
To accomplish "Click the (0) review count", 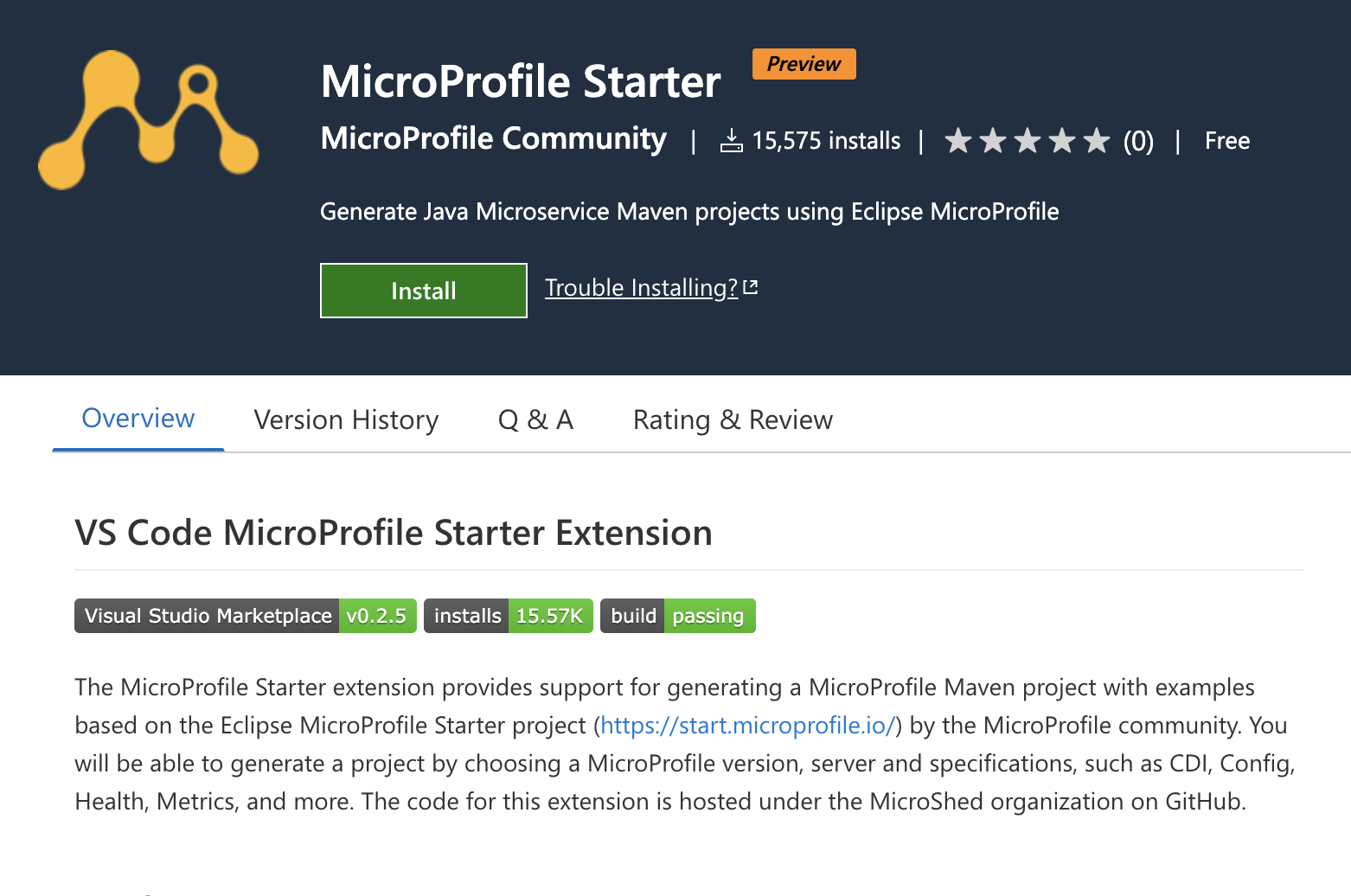I will 1138,141.
